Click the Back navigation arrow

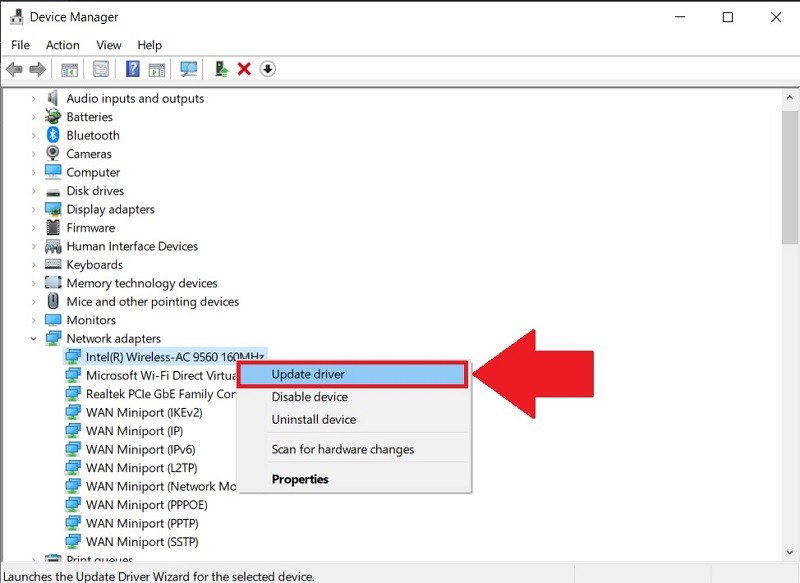(14, 68)
